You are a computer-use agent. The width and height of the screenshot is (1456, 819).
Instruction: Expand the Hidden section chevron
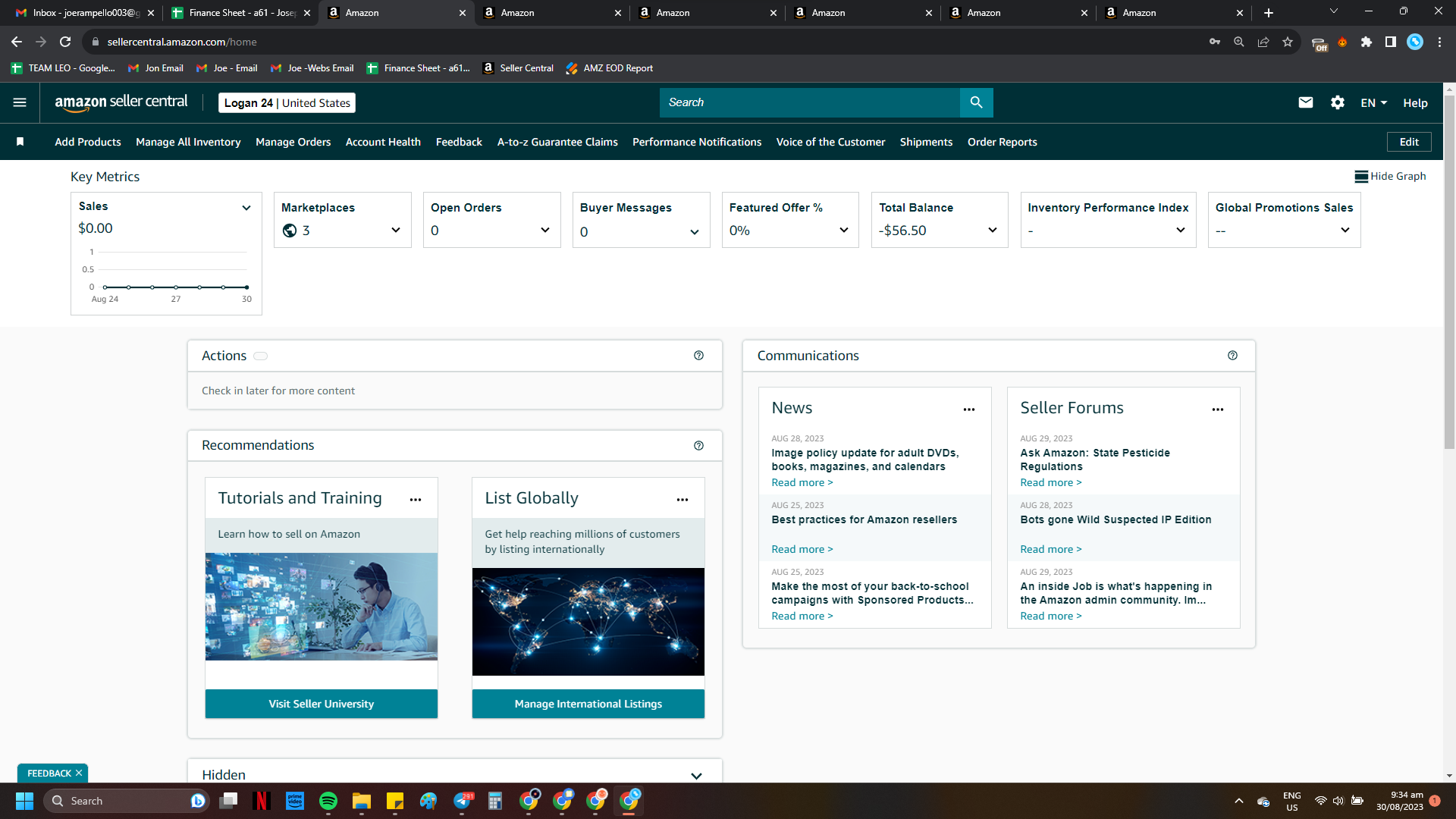pos(696,776)
